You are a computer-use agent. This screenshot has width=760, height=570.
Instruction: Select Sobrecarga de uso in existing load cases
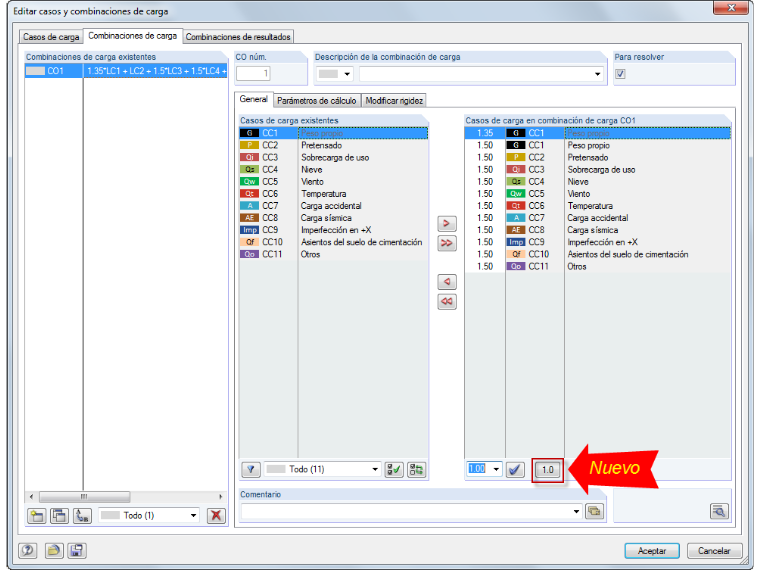point(333,157)
